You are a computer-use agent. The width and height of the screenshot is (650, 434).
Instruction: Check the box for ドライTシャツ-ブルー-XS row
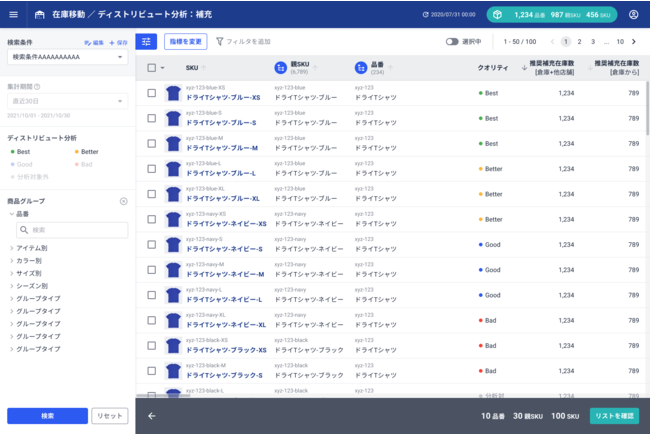(x=151, y=93)
